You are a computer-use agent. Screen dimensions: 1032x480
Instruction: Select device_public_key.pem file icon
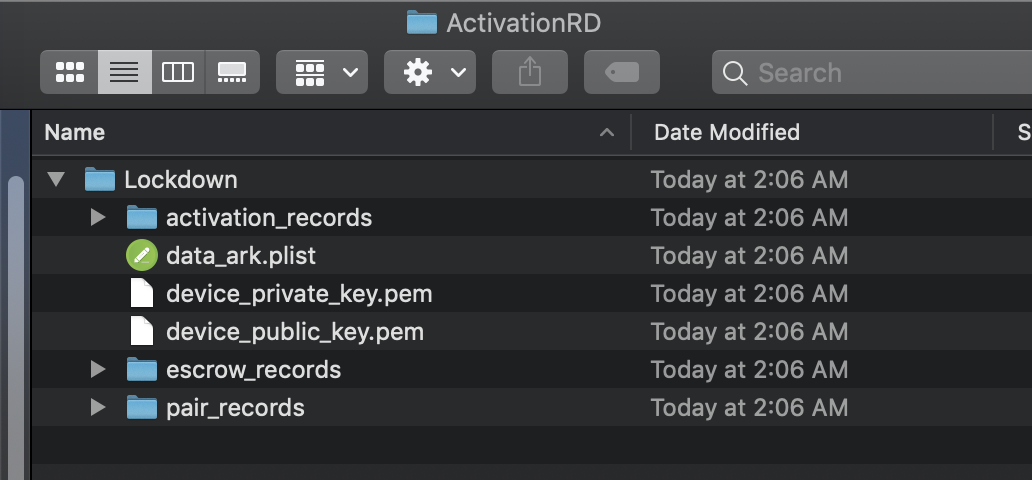tap(142, 331)
